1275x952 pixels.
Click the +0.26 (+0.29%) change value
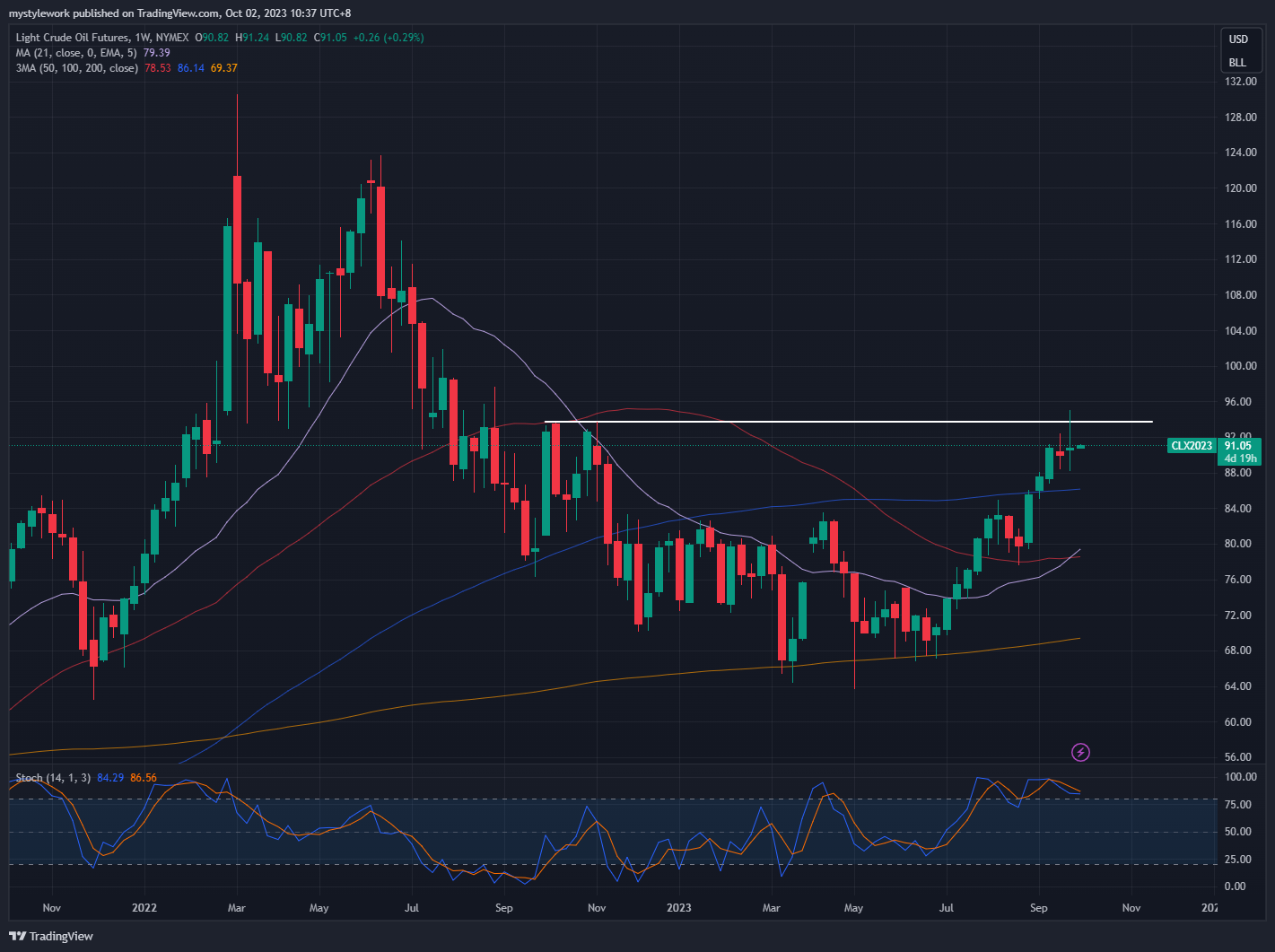(388, 38)
